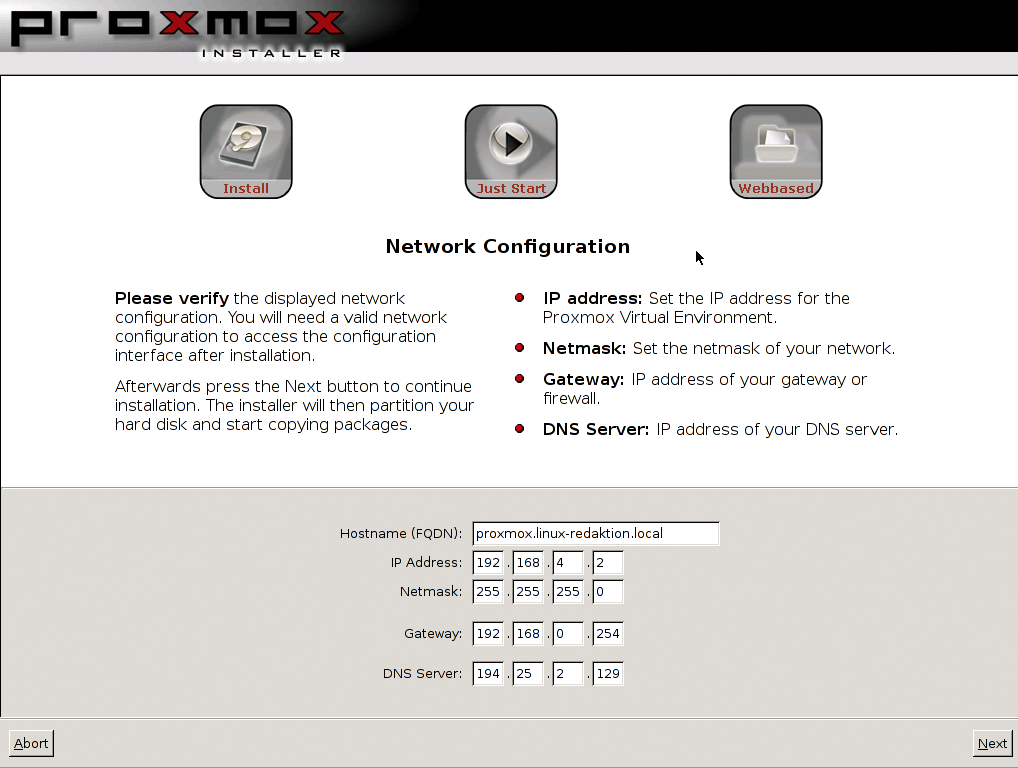
Task: Select the DNS Server octet showing 129
Action: click(607, 673)
